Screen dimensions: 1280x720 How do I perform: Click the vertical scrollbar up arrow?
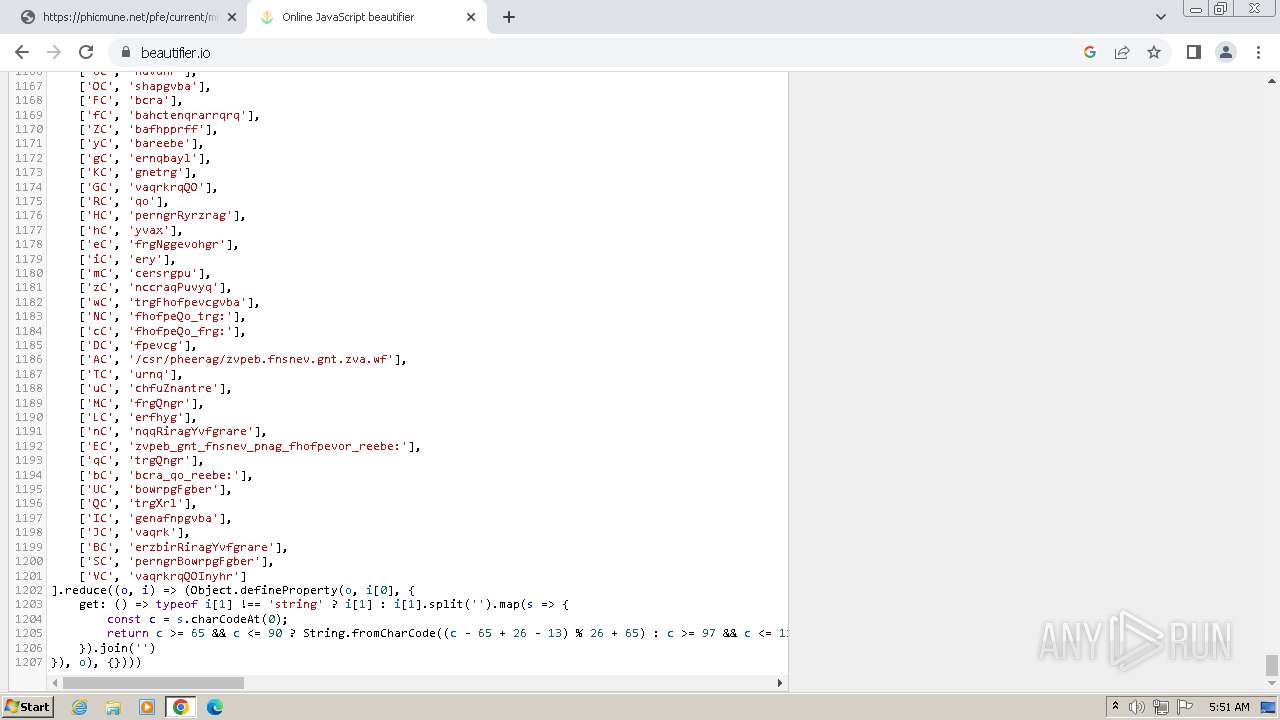(x=1272, y=80)
